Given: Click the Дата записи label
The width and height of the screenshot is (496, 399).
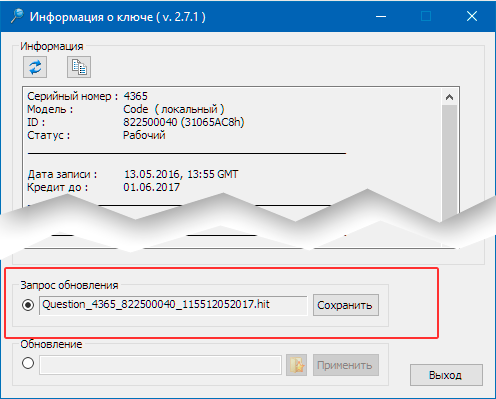Looking at the screenshot, I should [x=62, y=174].
